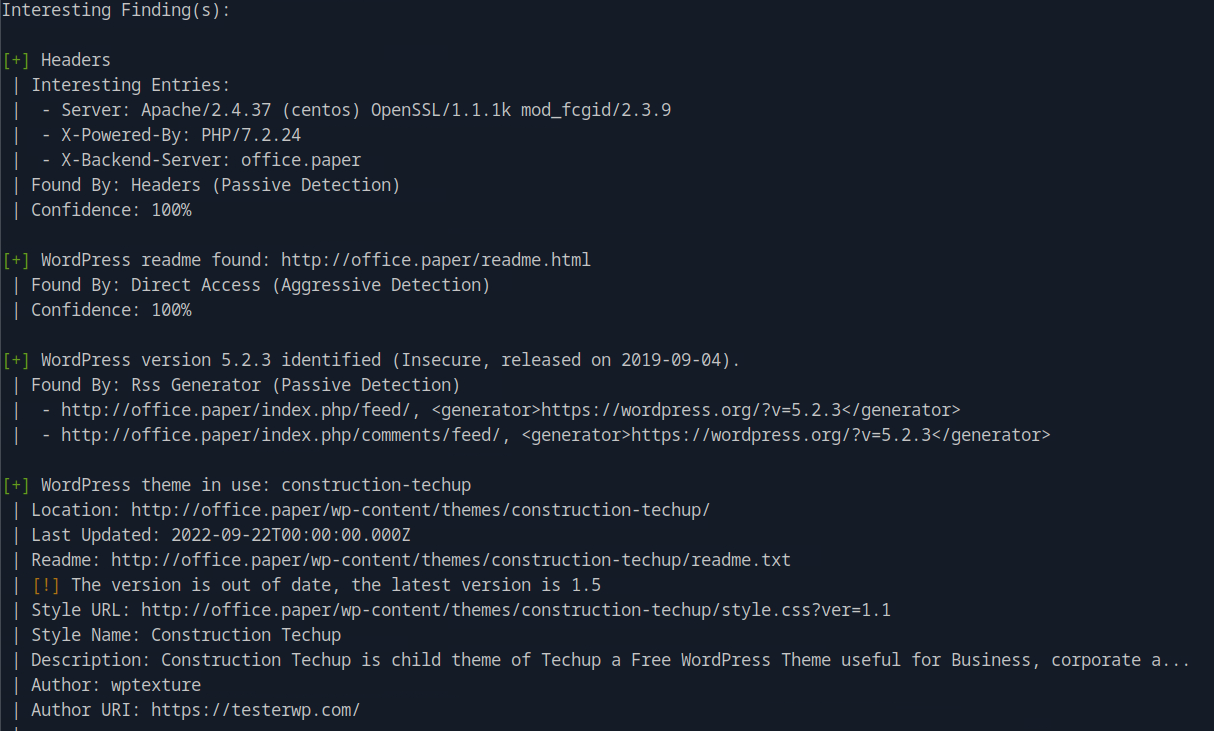Open the testerwp.com Author URI
This screenshot has width=1214, height=731.
255,710
